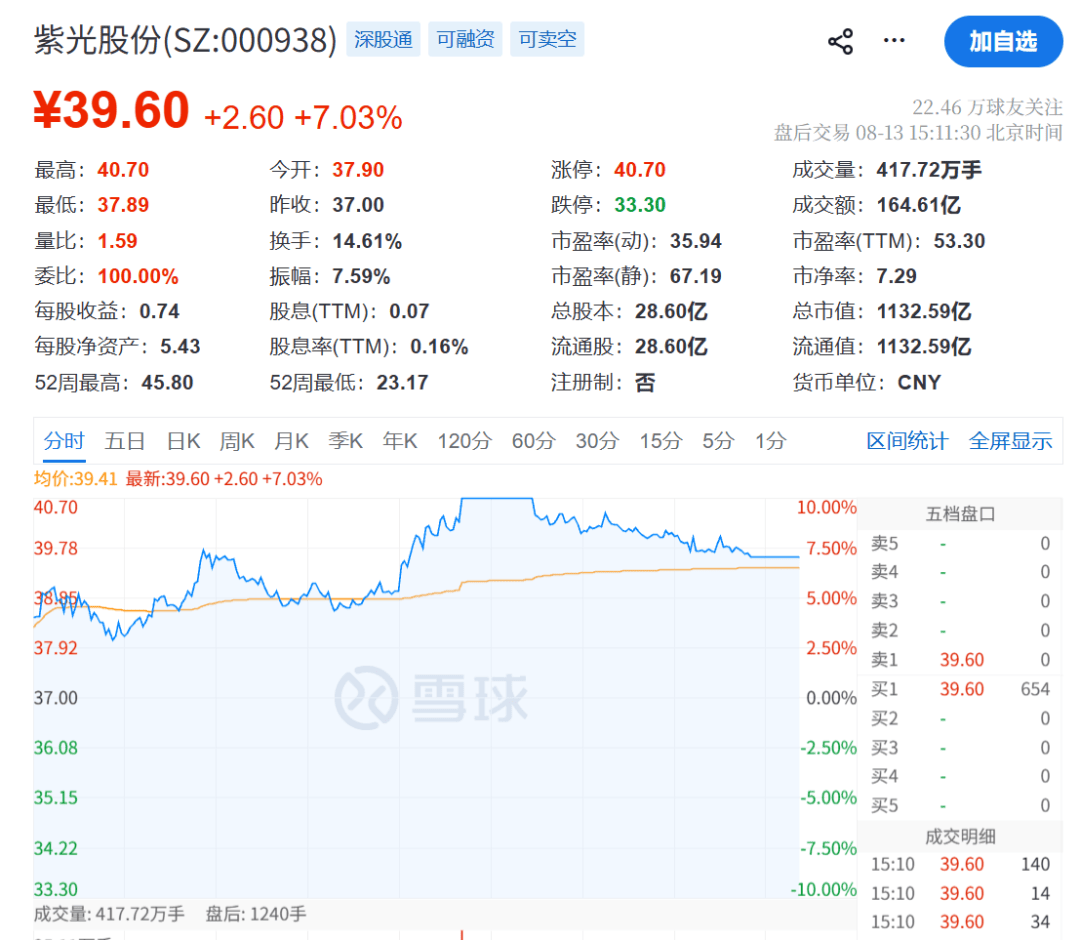The height and width of the screenshot is (940, 1080).
Task: Click the 跌停 value 33.30
Action: point(640,205)
